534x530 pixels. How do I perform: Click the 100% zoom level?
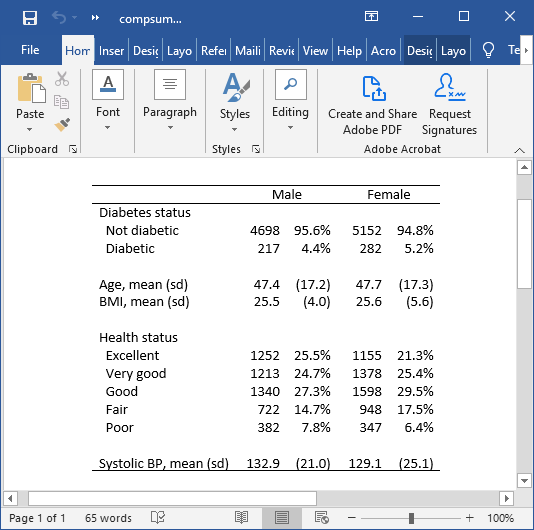pos(500,518)
